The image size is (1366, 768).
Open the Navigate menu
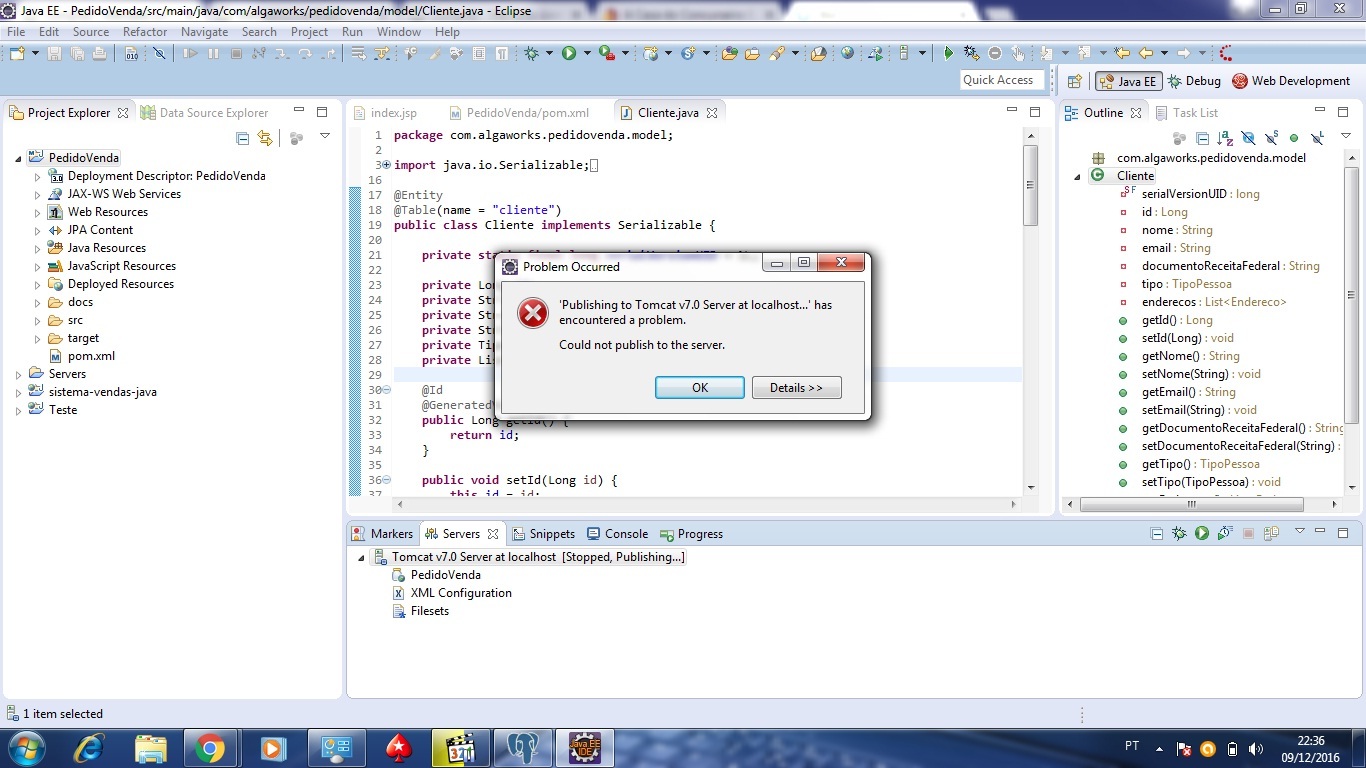pos(205,31)
